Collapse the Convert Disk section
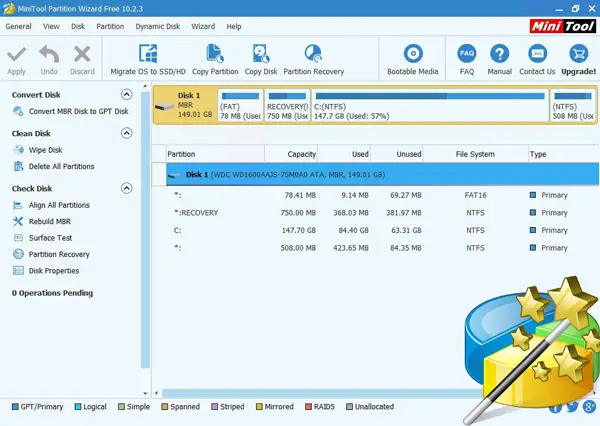This screenshot has height=426, width=600. 127,95
